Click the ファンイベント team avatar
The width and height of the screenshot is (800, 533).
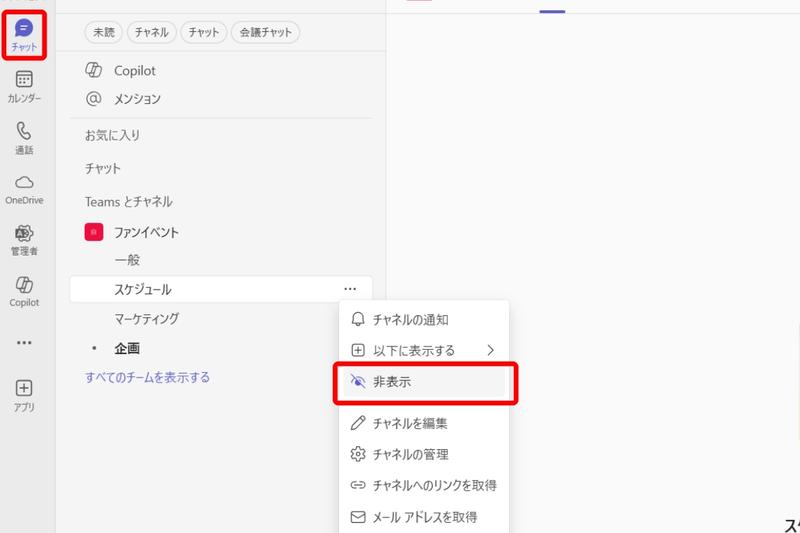click(x=94, y=232)
